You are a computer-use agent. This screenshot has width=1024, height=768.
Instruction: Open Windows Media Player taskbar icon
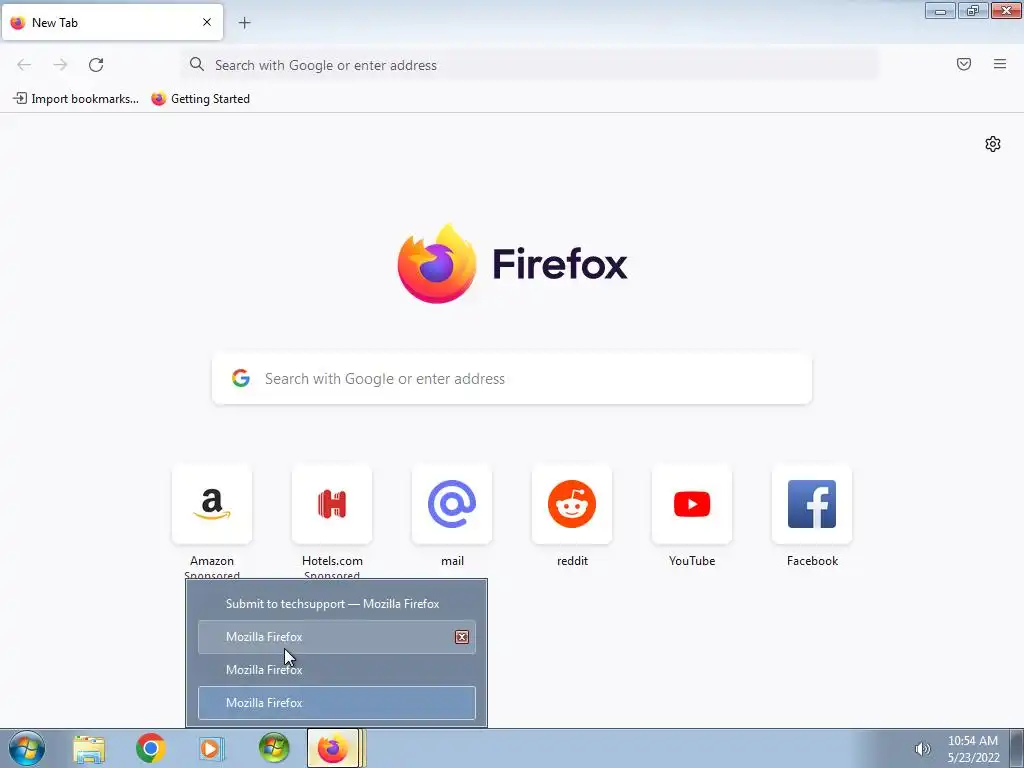[212, 748]
